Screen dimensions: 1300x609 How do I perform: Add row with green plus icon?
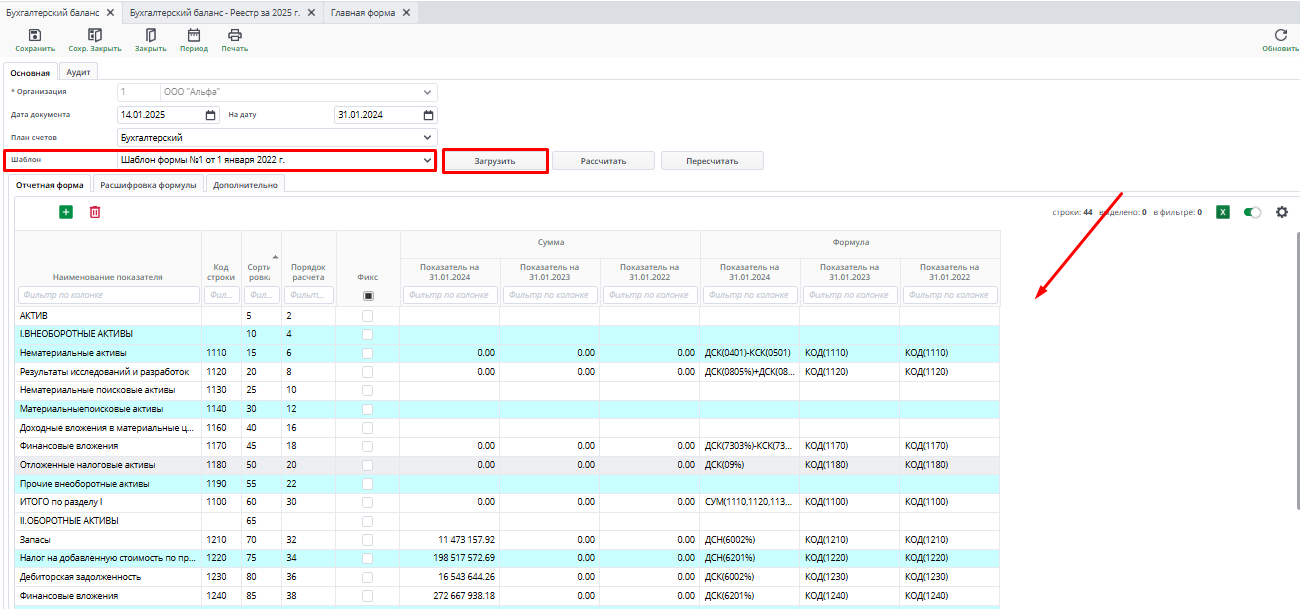tap(66, 212)
